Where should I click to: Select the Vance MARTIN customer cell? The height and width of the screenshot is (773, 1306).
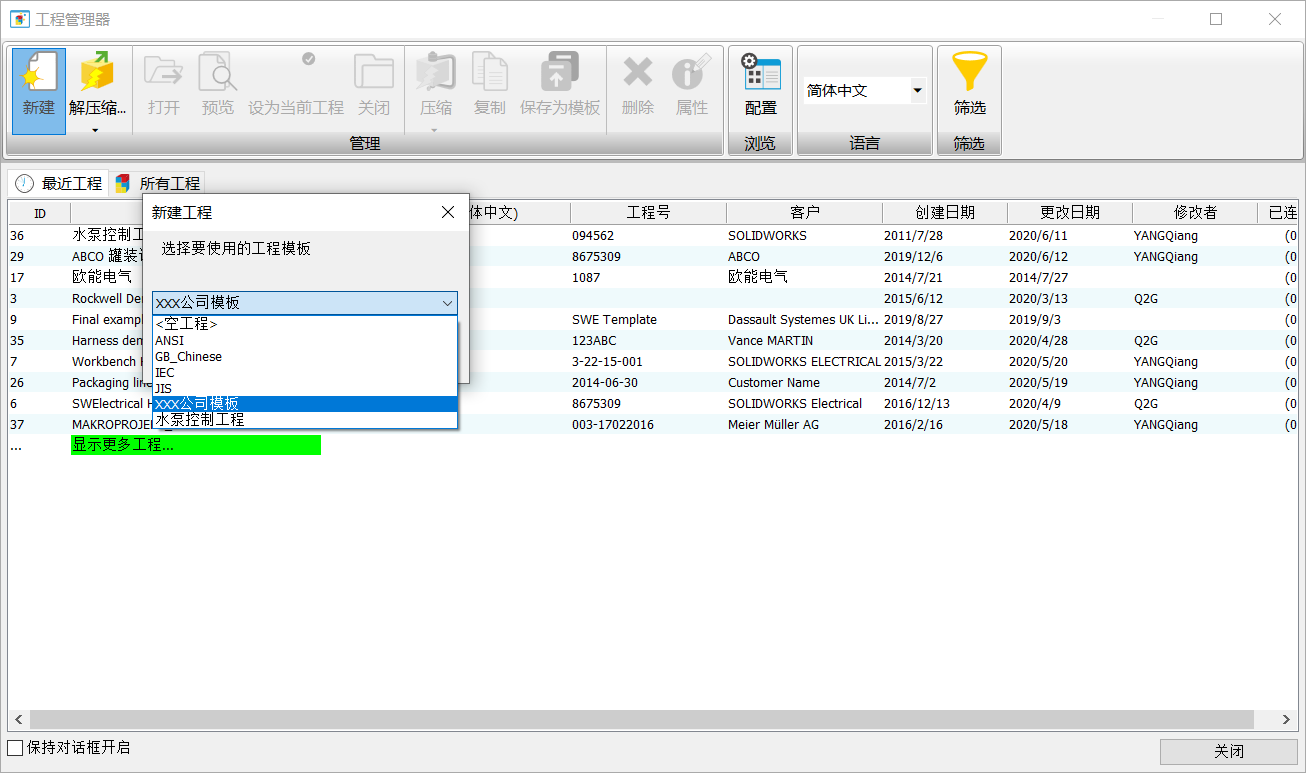click(x=772, y=341)
